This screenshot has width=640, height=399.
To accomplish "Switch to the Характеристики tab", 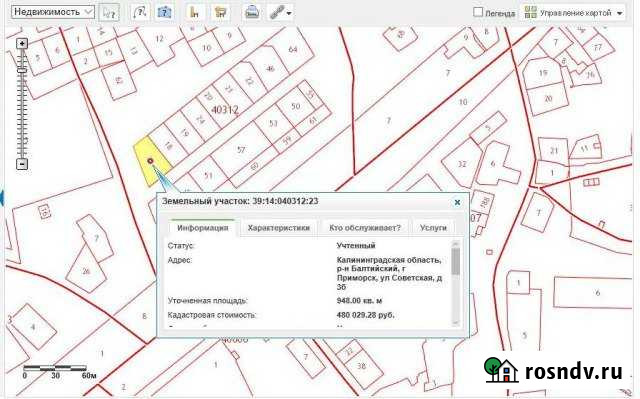I will [x=278, y=228].
